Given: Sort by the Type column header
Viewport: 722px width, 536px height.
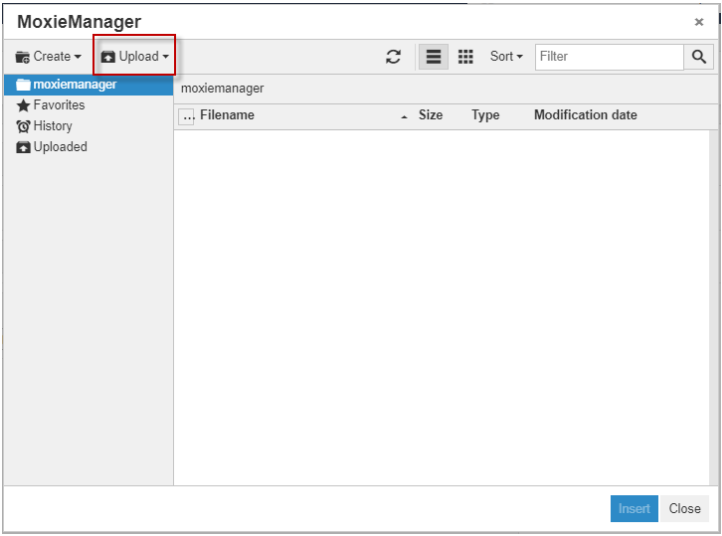Looking at the screenshot, I should coord(485,115).
